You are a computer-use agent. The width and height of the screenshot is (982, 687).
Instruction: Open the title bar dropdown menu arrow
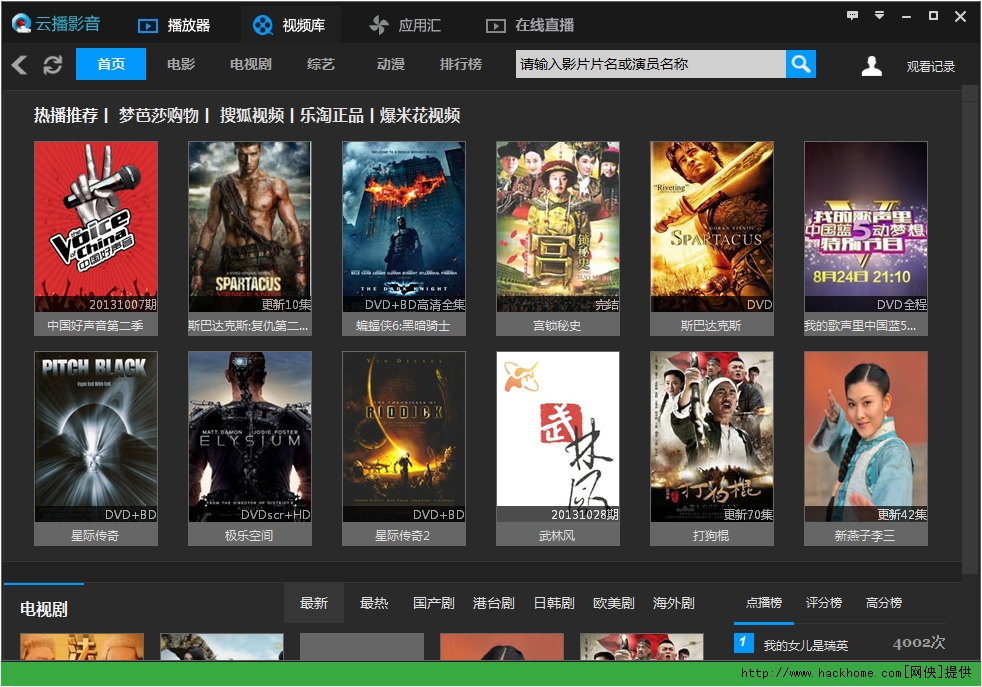[879, 15]
